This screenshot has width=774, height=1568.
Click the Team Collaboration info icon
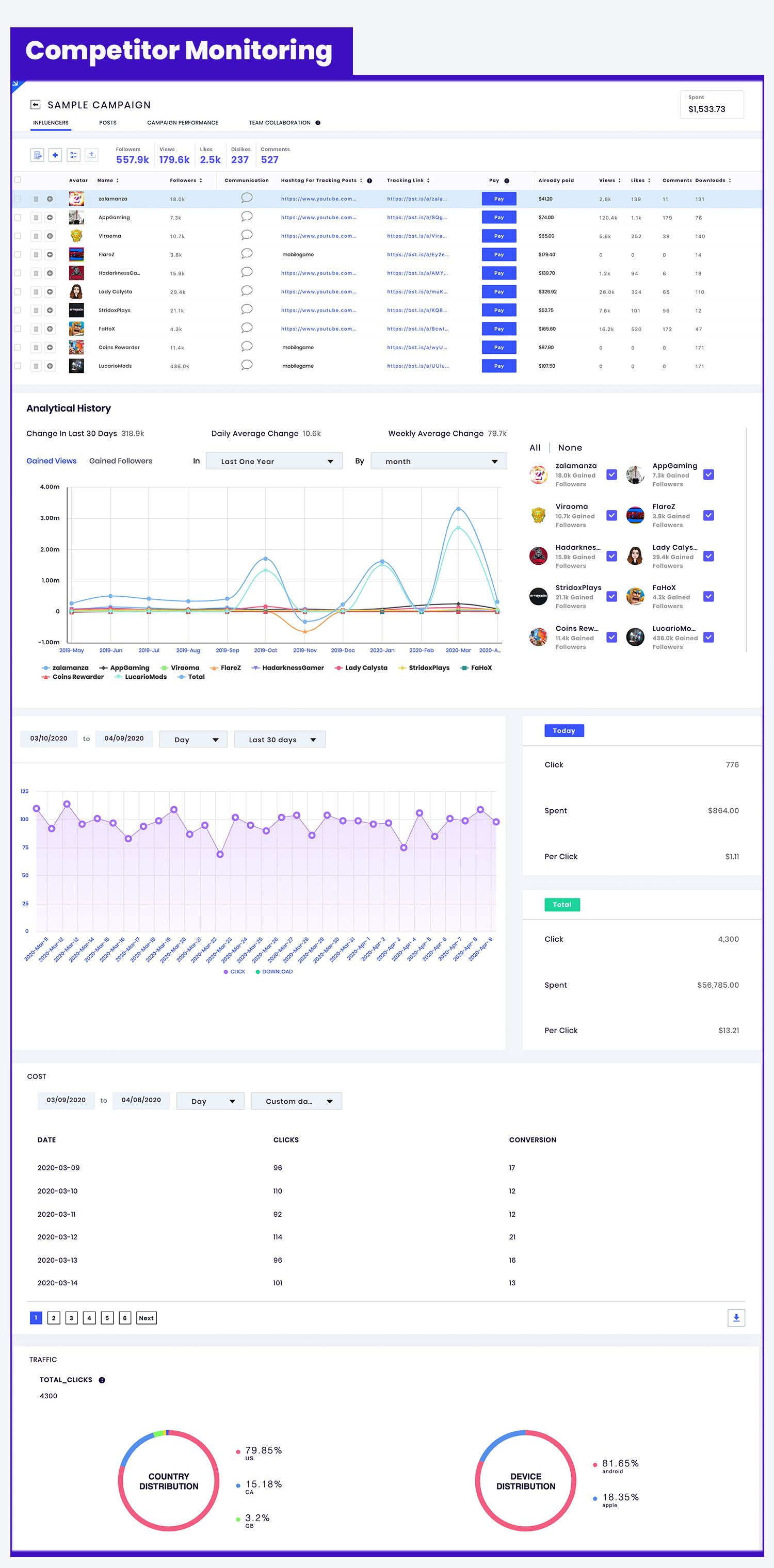[x=318, y=123]
